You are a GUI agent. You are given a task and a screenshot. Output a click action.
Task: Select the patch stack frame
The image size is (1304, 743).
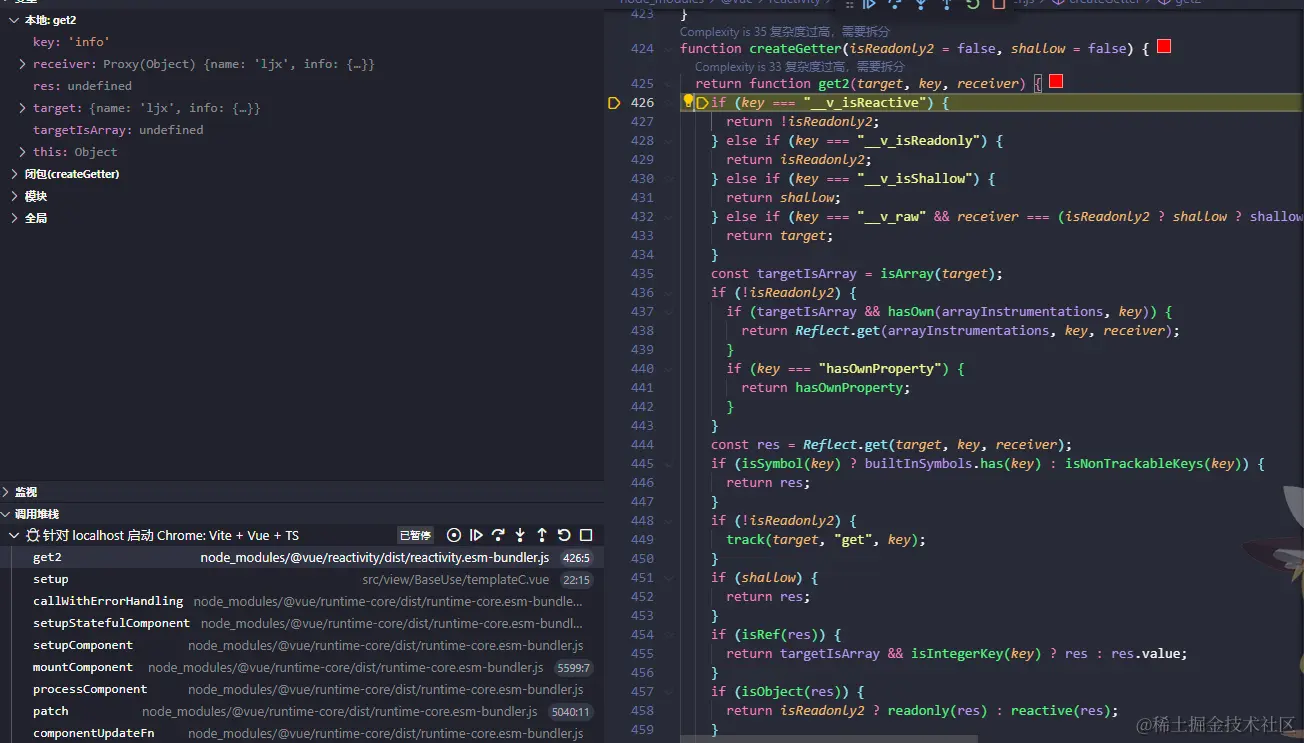[302, 712]
